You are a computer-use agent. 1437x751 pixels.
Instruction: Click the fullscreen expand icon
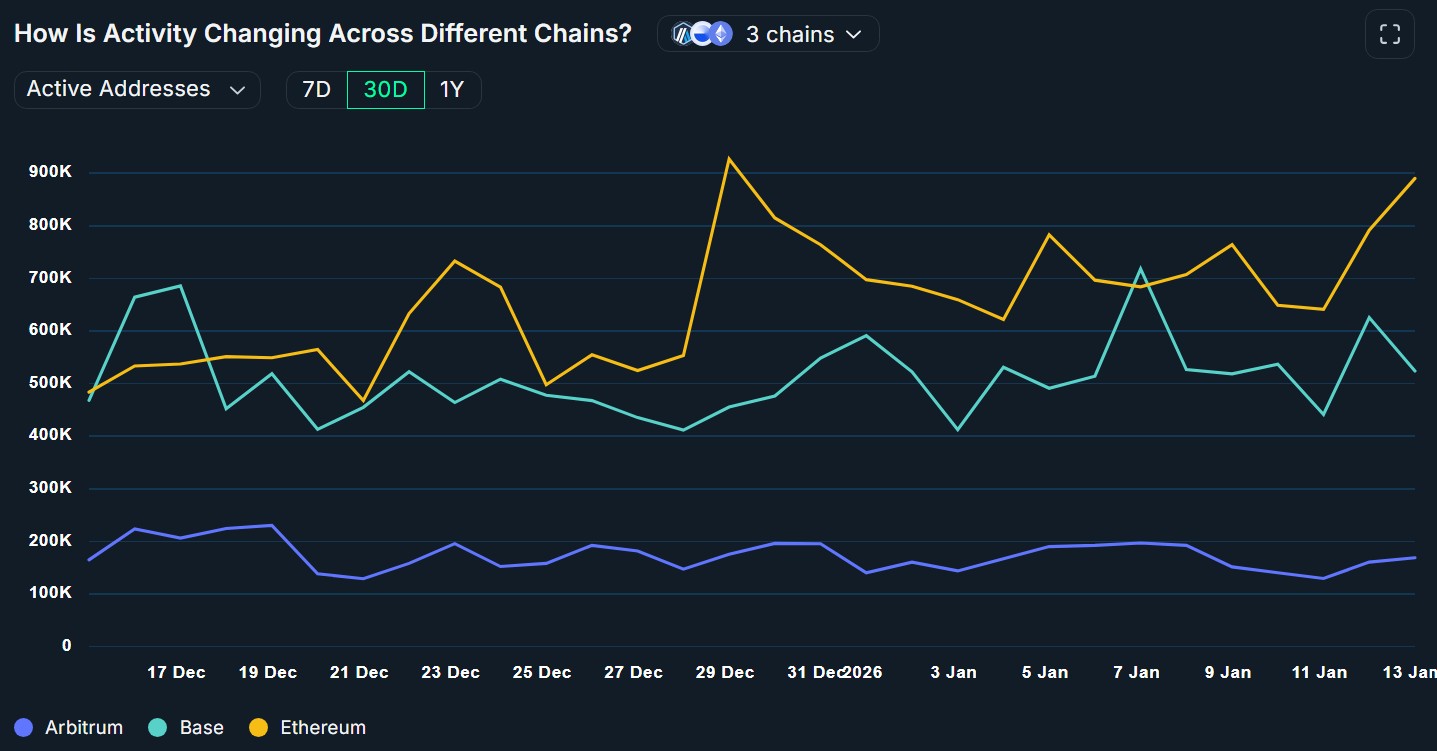click(x=1390, y=33)
